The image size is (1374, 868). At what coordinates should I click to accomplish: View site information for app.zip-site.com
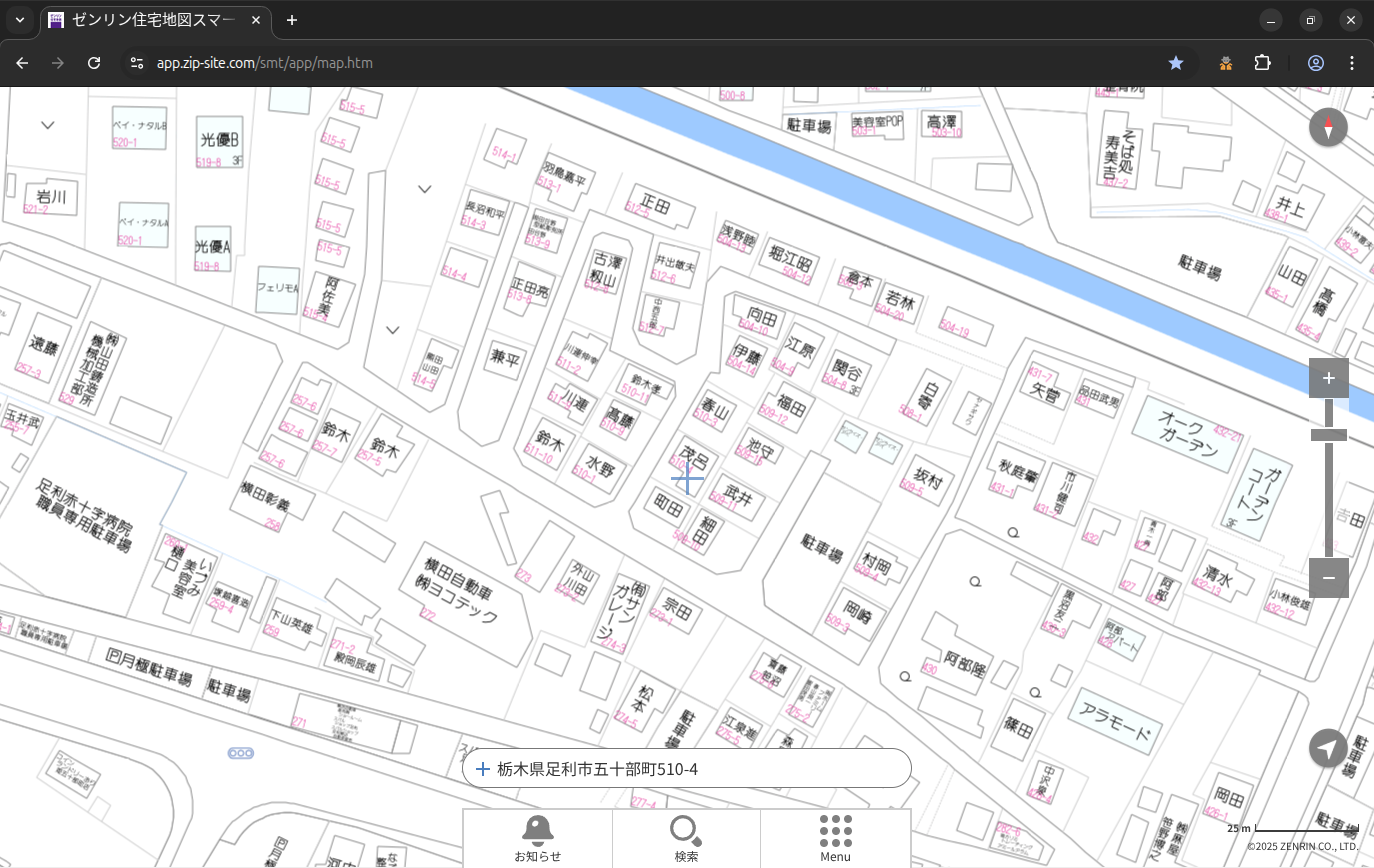[137, 63]
